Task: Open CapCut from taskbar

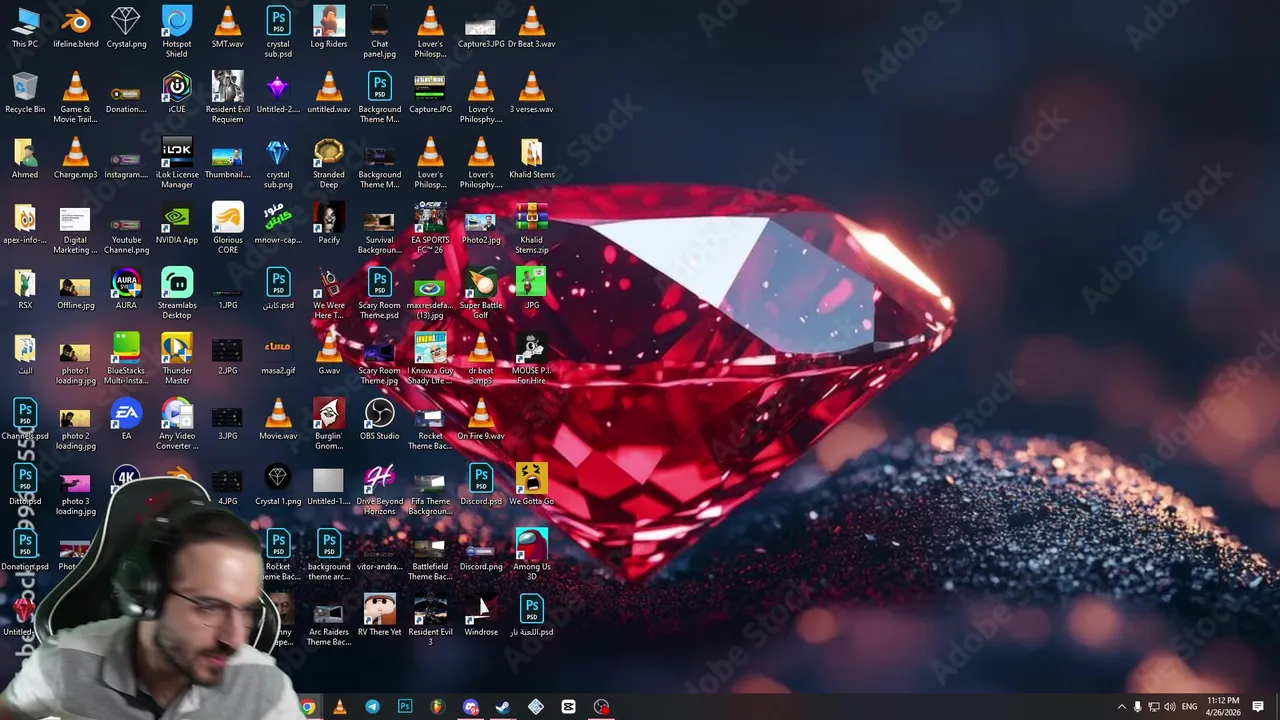Action: coord(568,707)
